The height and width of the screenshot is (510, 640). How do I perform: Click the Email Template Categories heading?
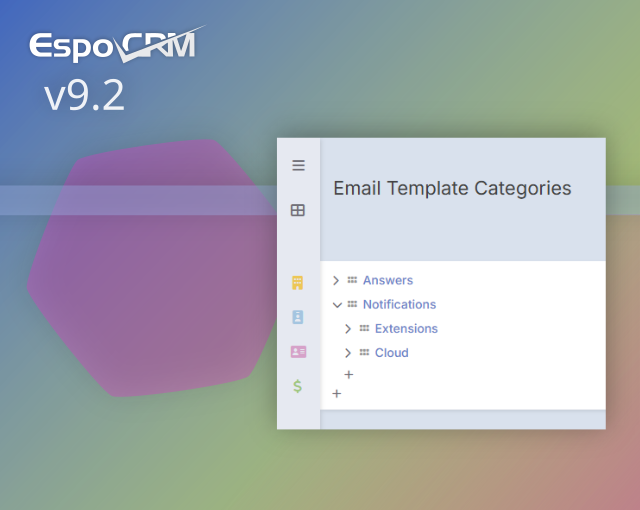coord(452,188)
